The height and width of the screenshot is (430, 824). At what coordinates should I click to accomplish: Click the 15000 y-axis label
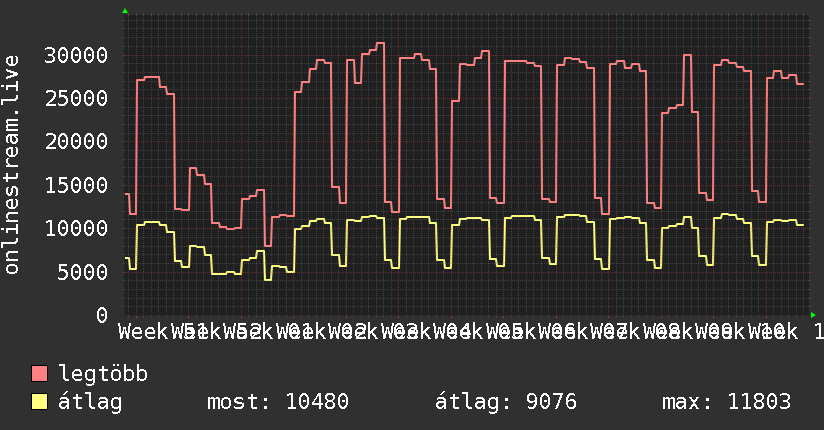[76, 185]
